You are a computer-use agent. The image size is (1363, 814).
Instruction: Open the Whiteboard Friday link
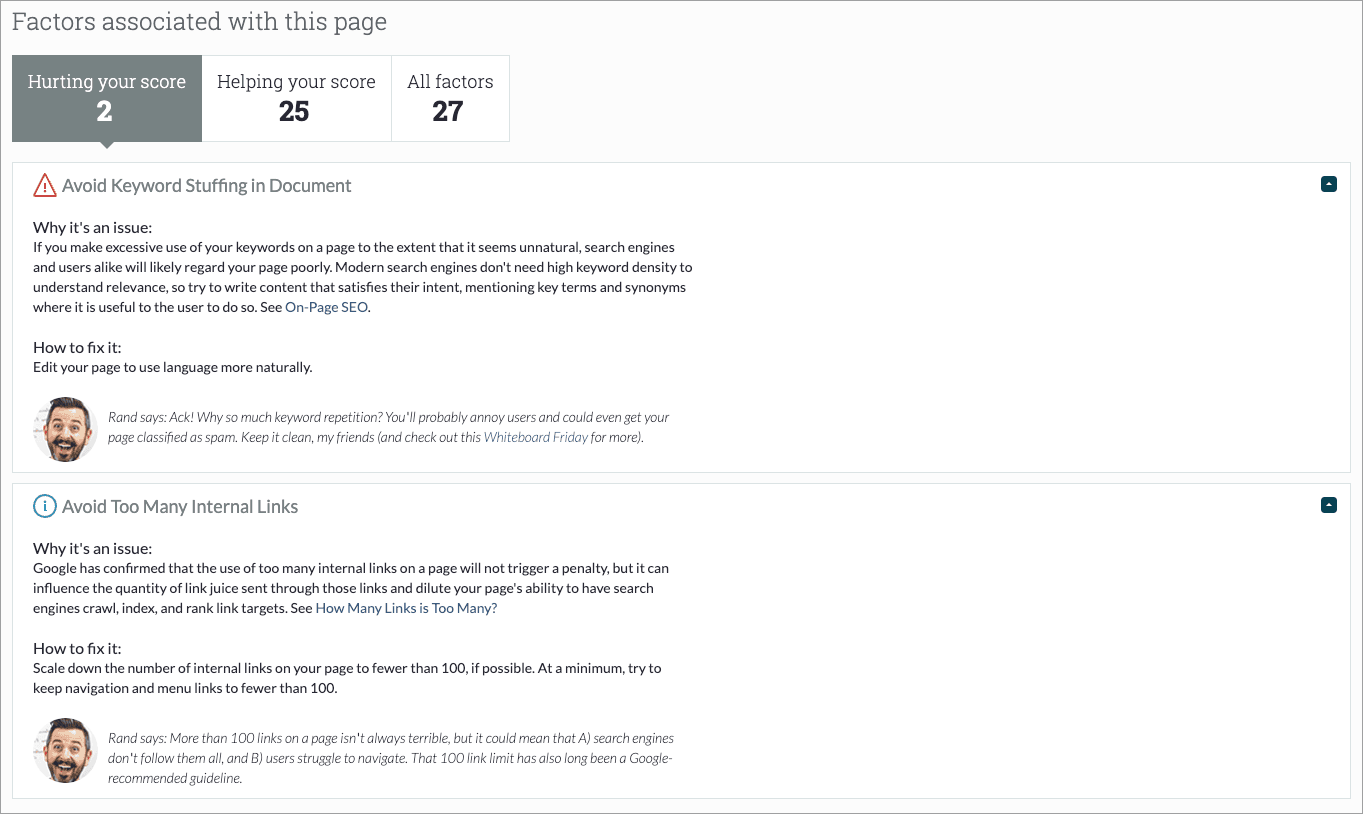coord(536,437)
